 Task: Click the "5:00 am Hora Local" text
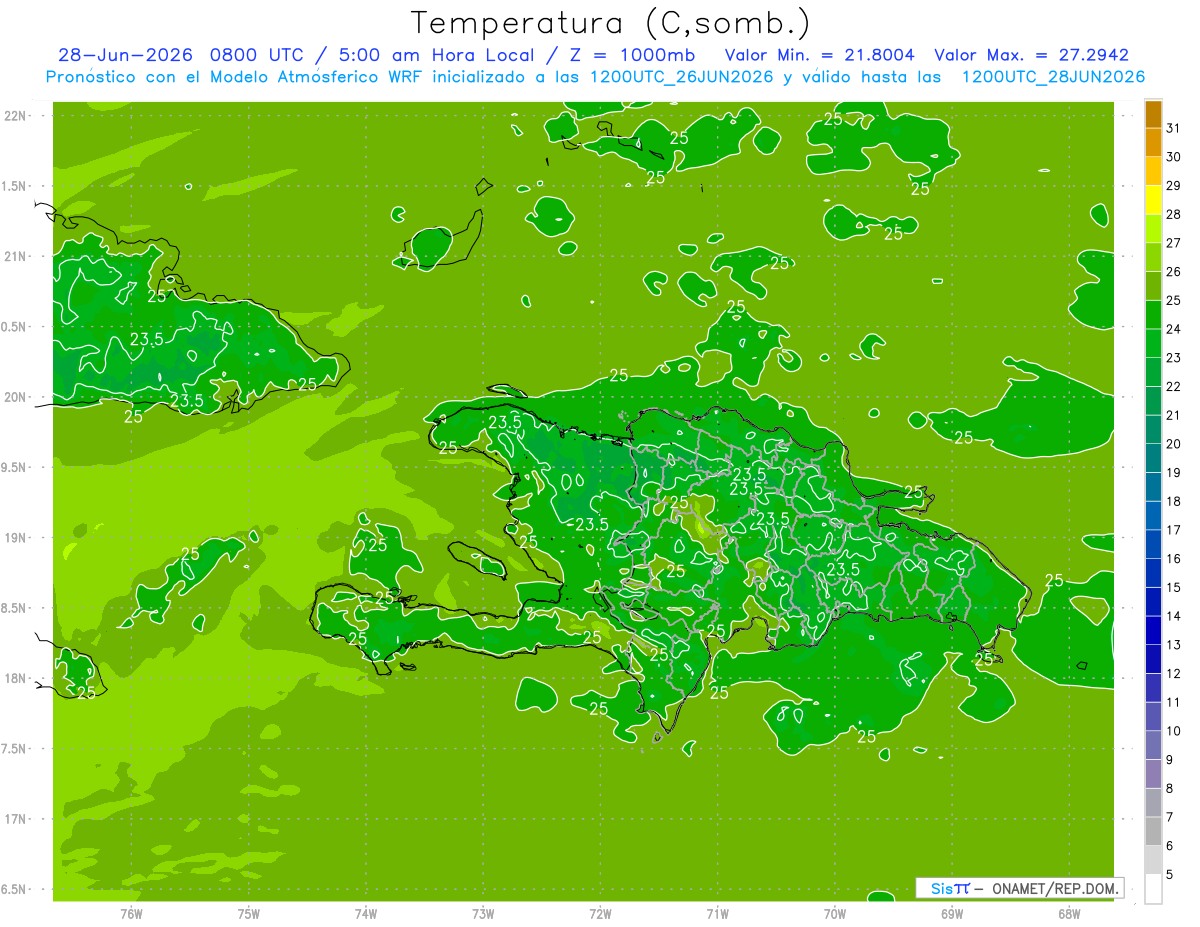439,55
